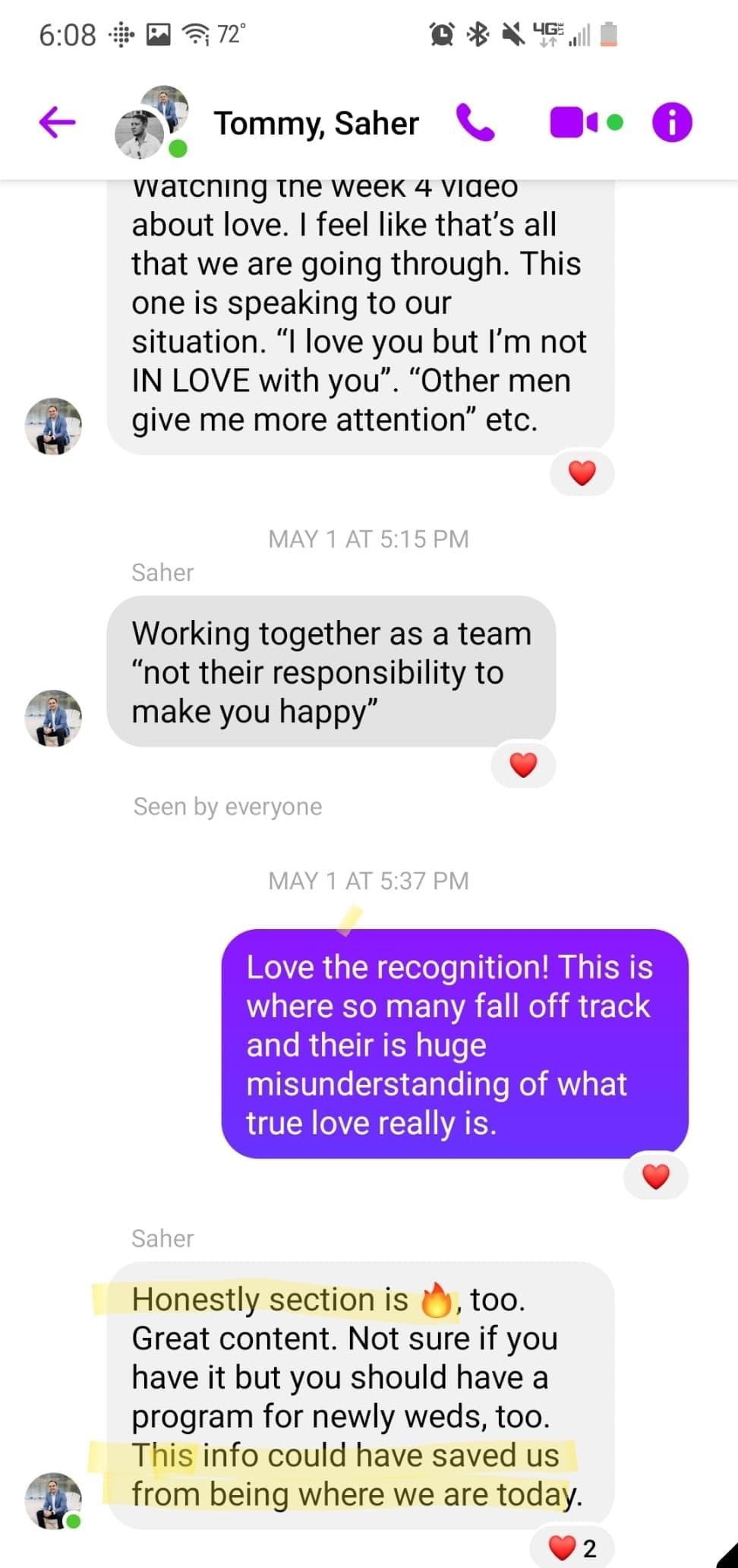Tap the Tommy, Saher conversation title
This screenshot has height=1568, width=738.
tap(316, 123)
